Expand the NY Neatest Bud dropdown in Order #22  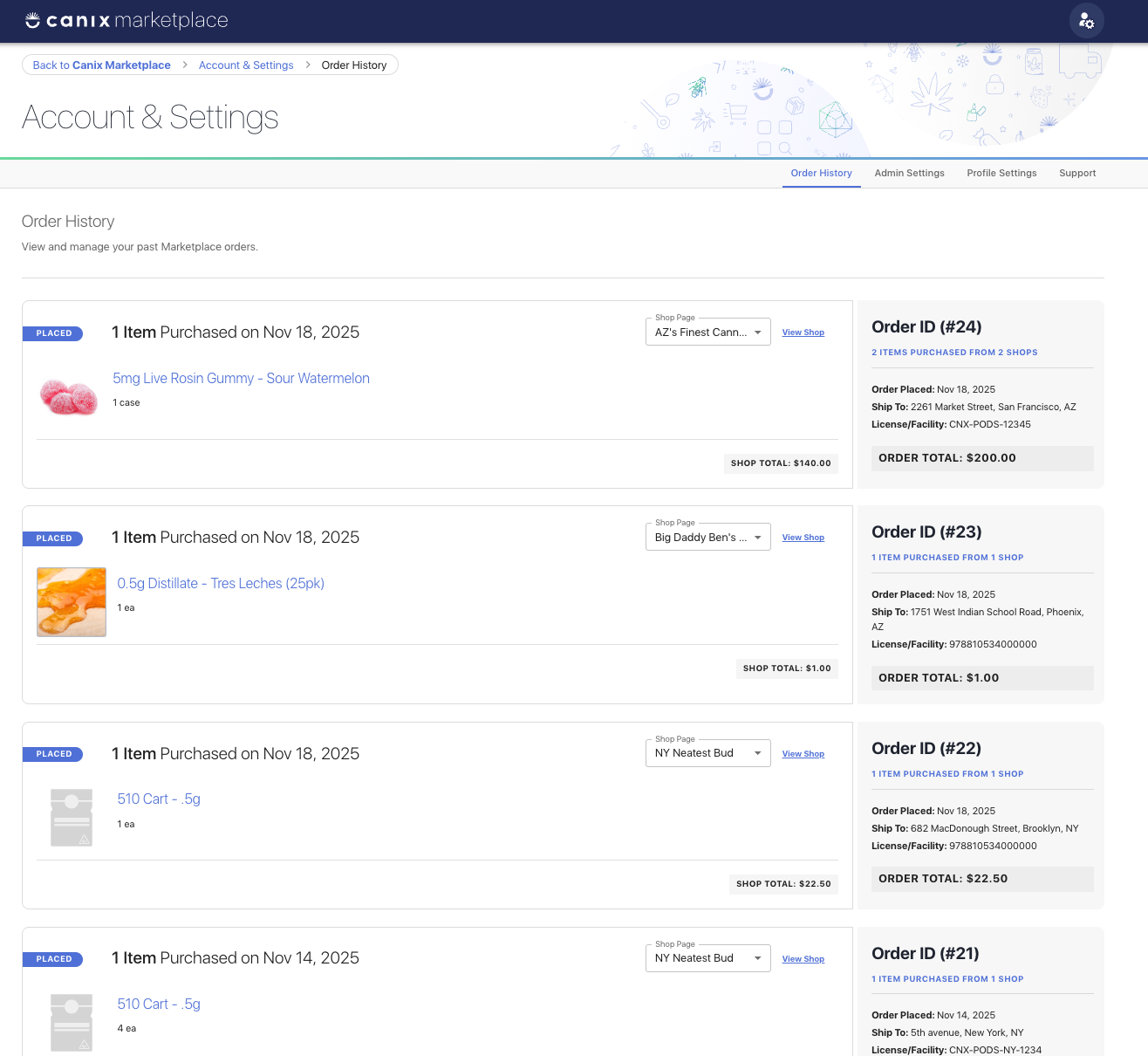coord(707,753)
